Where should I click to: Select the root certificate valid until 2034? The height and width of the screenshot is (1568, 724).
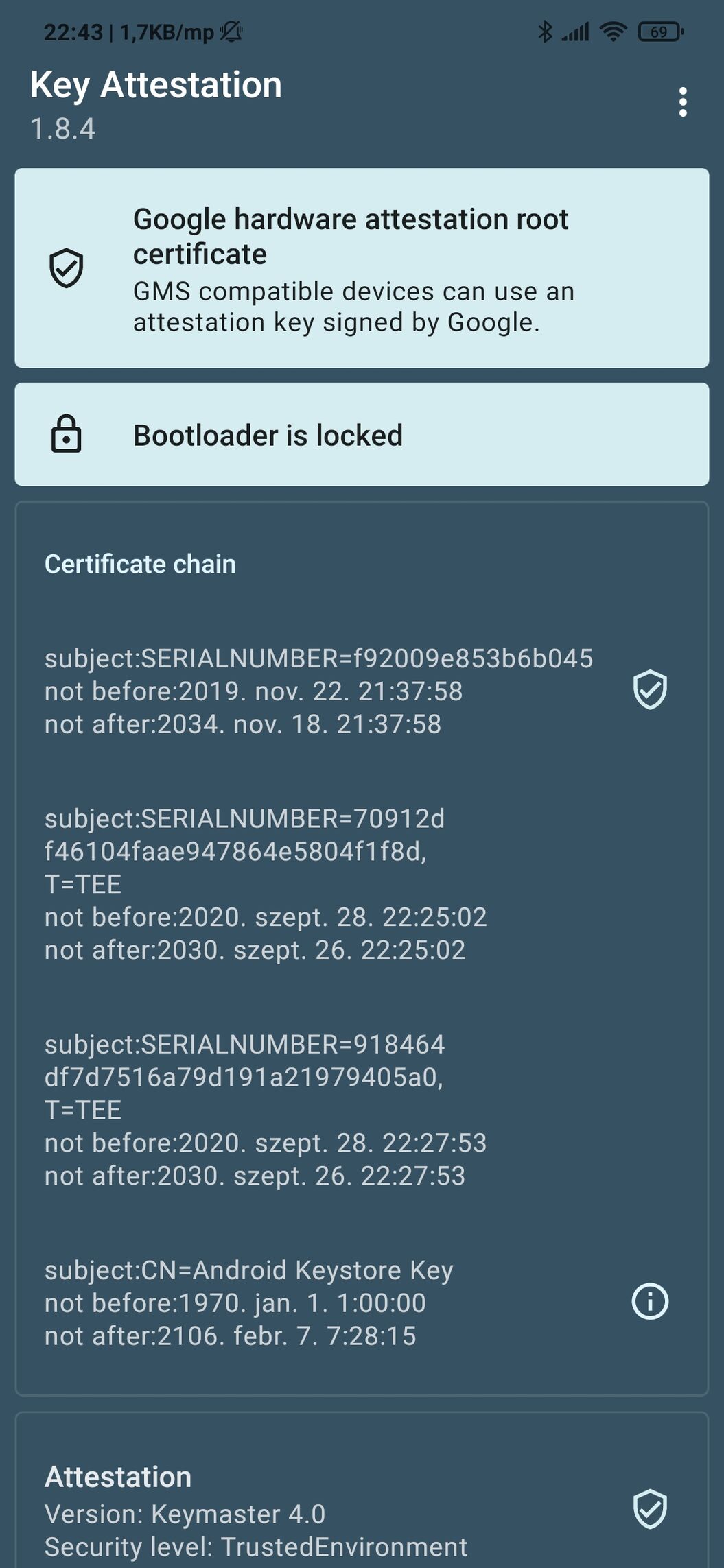[362, 691]
